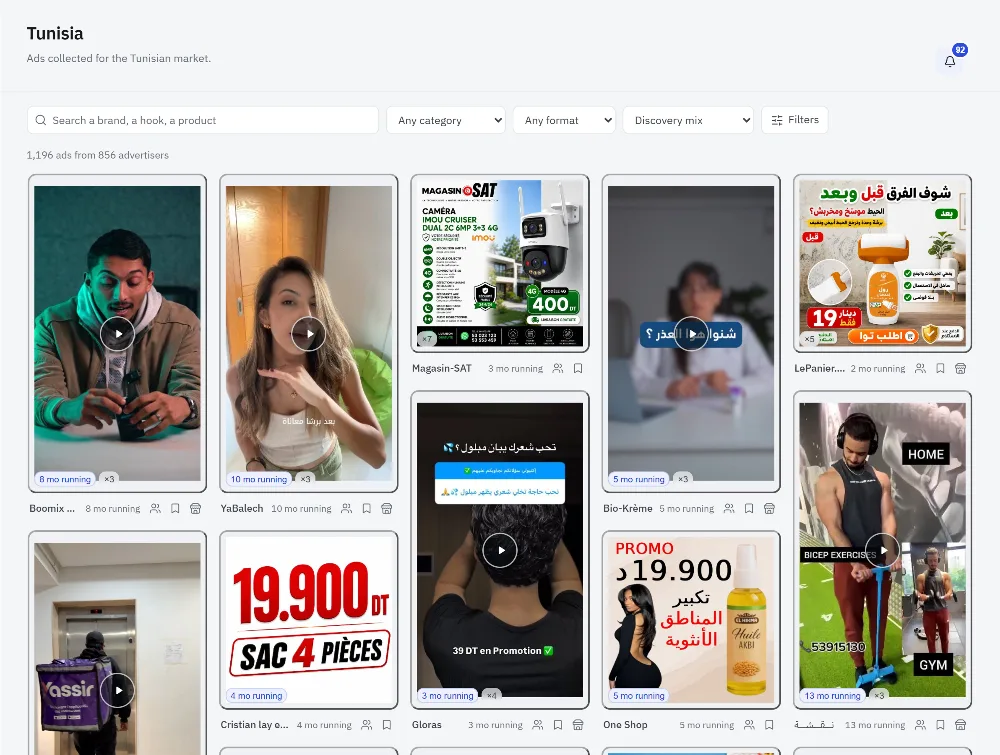
Task: Open the Discovery mix sort dropdown
Action: tap(688, 120)
